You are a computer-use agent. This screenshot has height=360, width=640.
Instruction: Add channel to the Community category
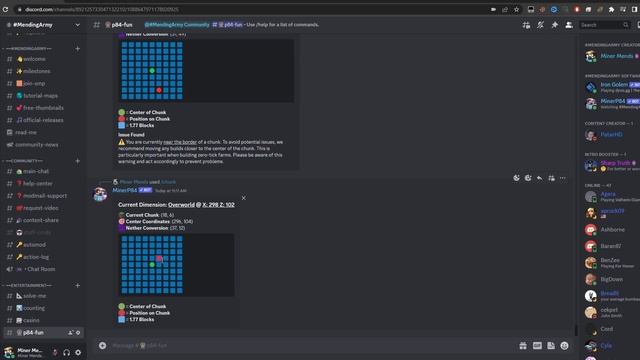tap(78, 161)
